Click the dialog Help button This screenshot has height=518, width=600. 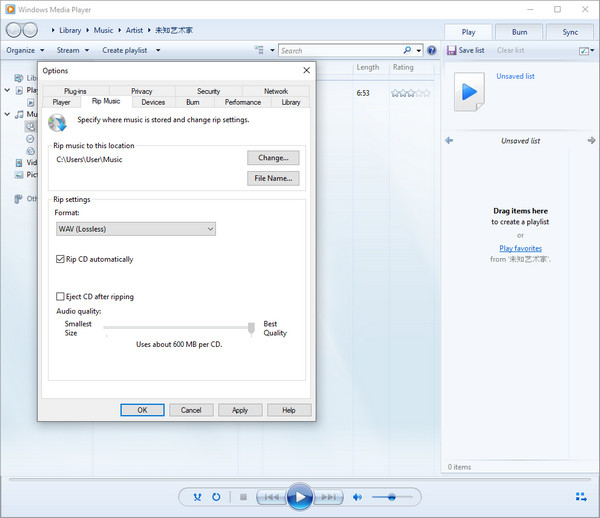tap(289, 410)
